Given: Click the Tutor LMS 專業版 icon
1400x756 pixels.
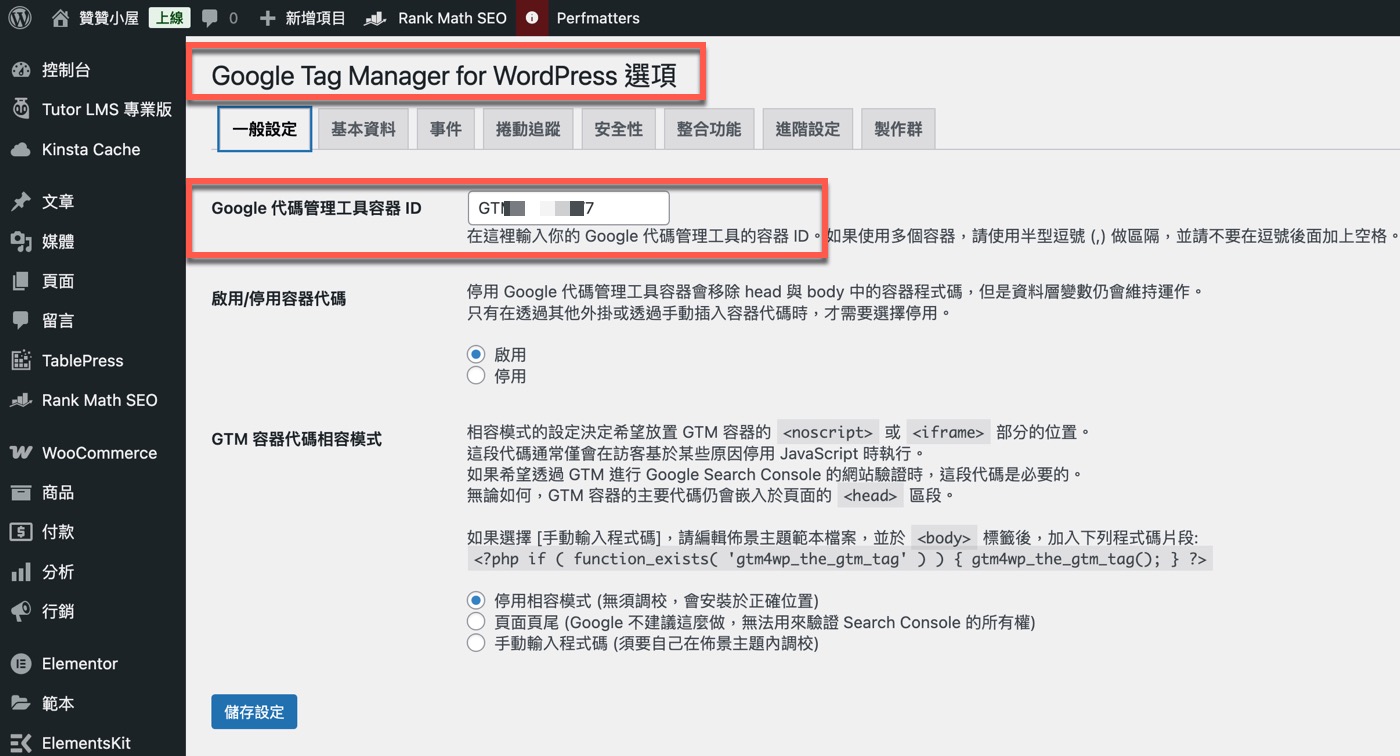Looking at the screenshot, I should (x=21, y=110).
